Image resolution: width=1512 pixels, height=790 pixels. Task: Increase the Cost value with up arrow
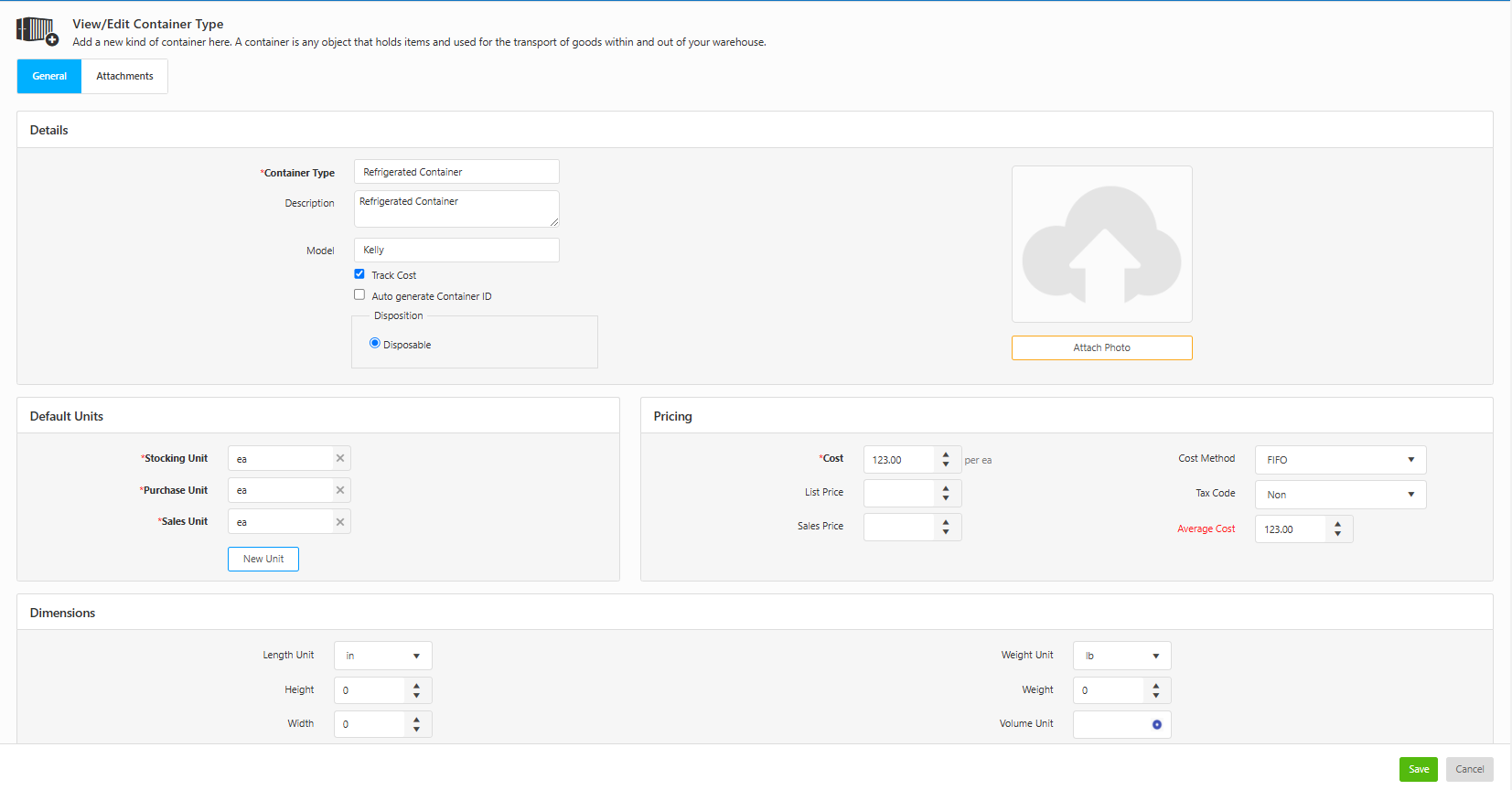[946, 454]
